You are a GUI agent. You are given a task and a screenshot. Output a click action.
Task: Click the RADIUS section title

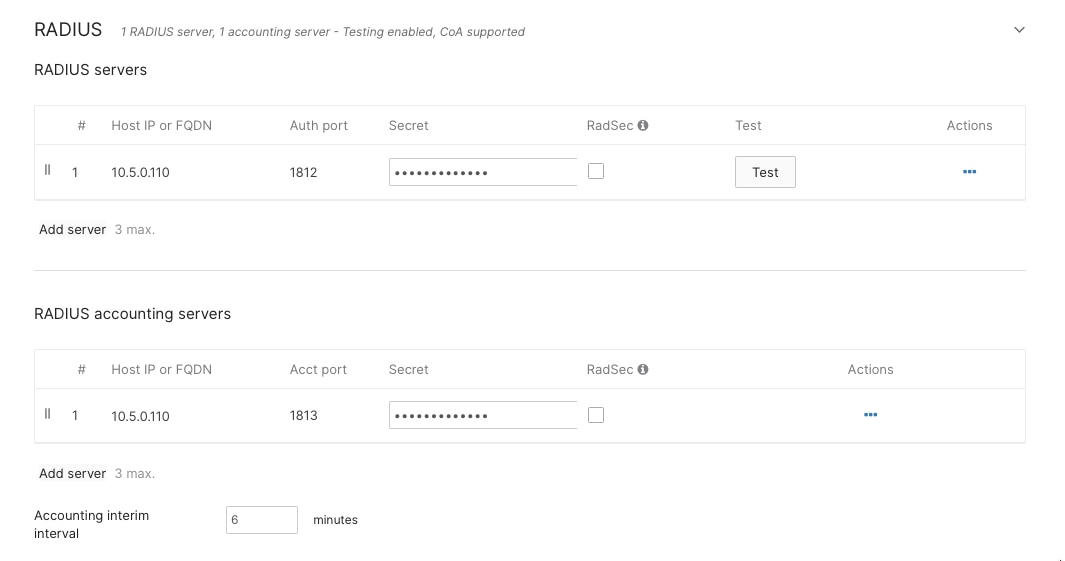pyautogui.click(x=68, y=30)
